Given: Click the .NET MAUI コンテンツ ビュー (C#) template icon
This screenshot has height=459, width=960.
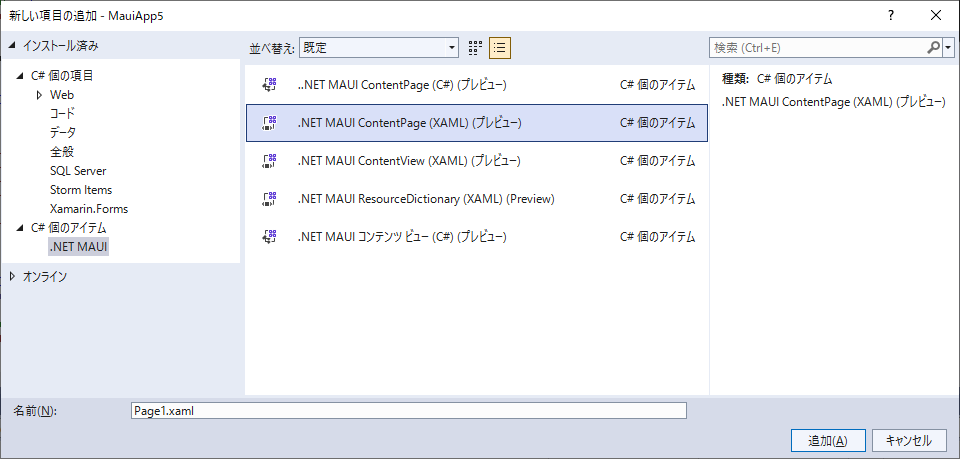Looking at the screenshot, I should (269, 237).
